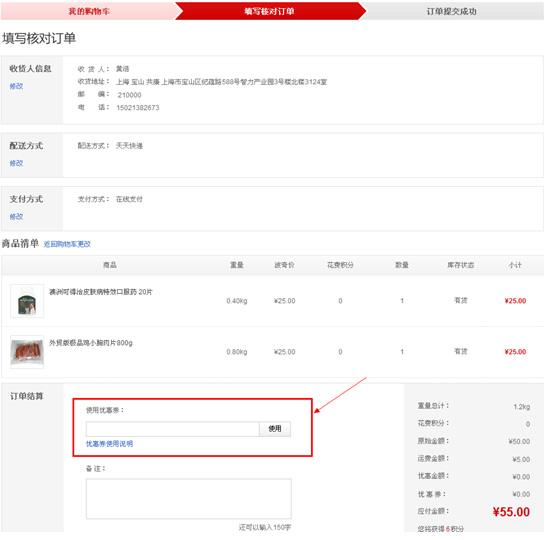Open the 优惠券使用说明 link
The width and height of the screenshot is (546, 540).
pos(109,444)
